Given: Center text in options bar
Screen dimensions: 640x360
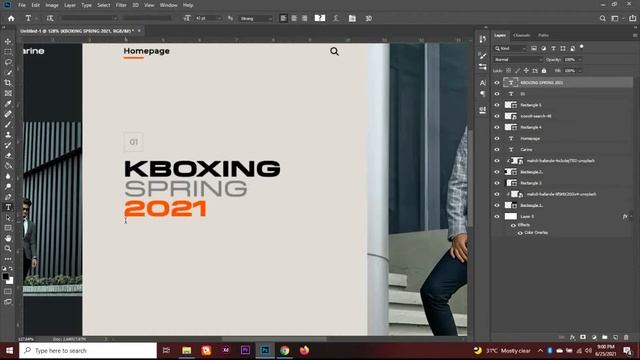Looking at the screenshot, I should click(294, 18).
